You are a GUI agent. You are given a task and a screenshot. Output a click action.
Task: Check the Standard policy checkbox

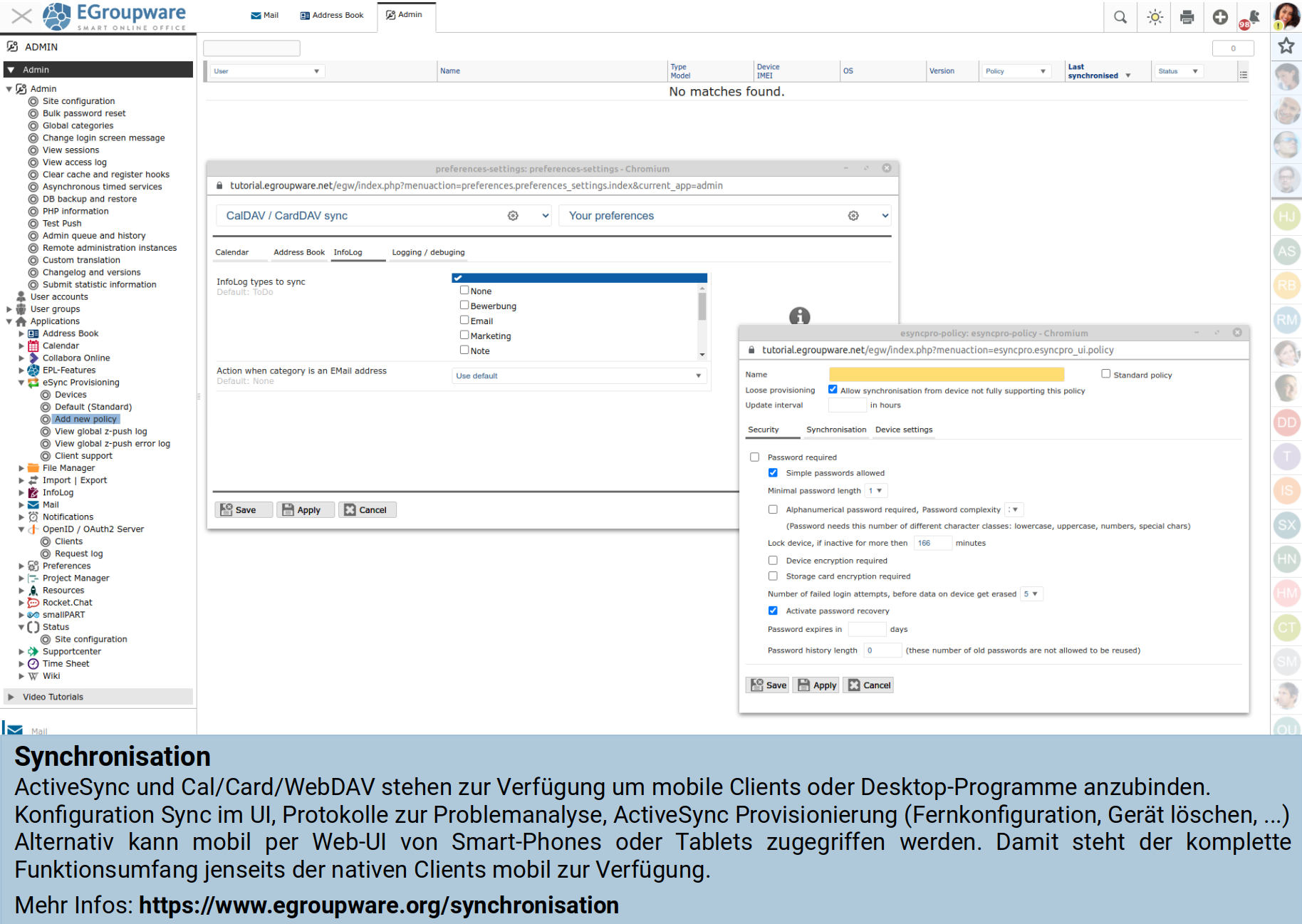1105,374
